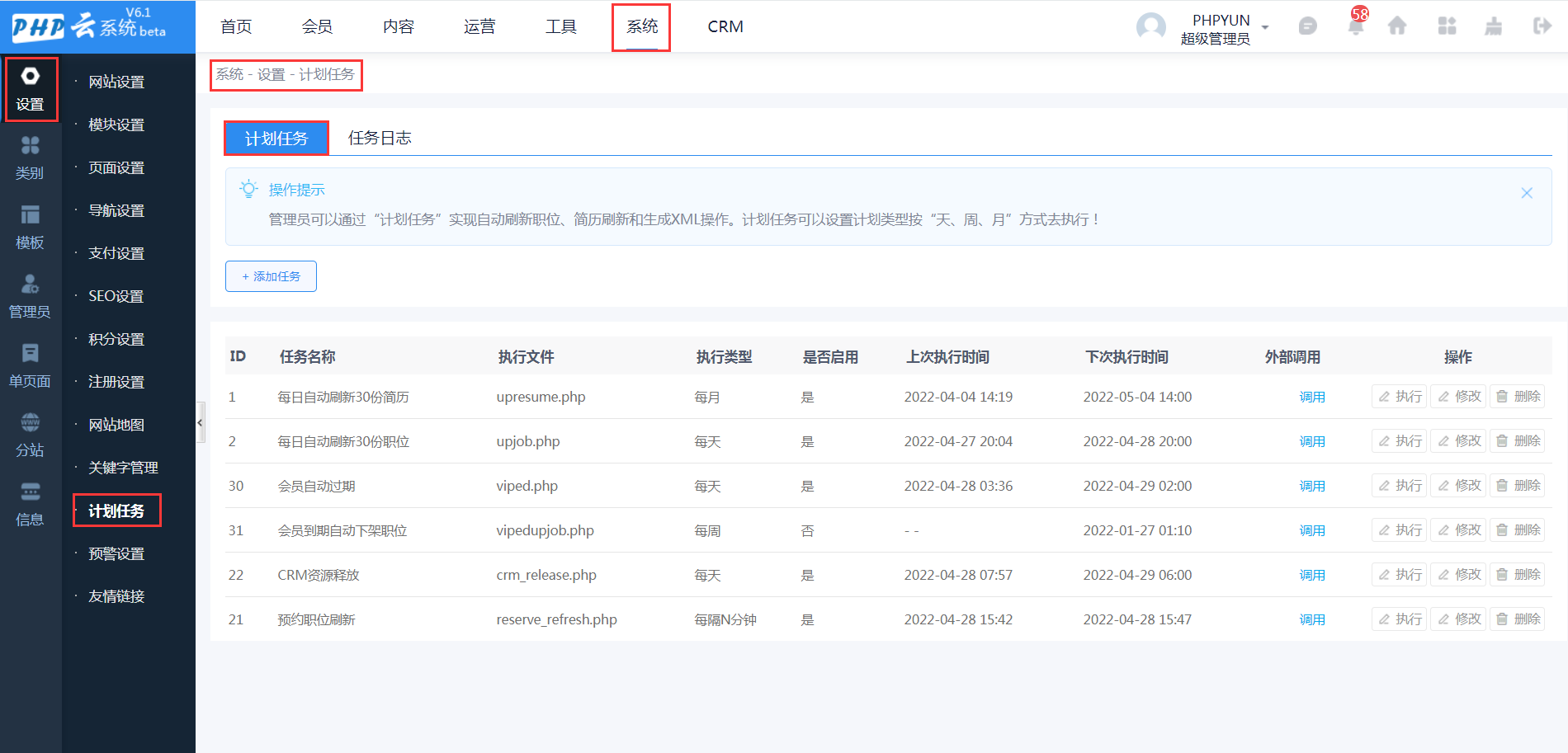Open 网站地图 in the side menu
Screen dimensions: 1568x753
coord(116,425)
